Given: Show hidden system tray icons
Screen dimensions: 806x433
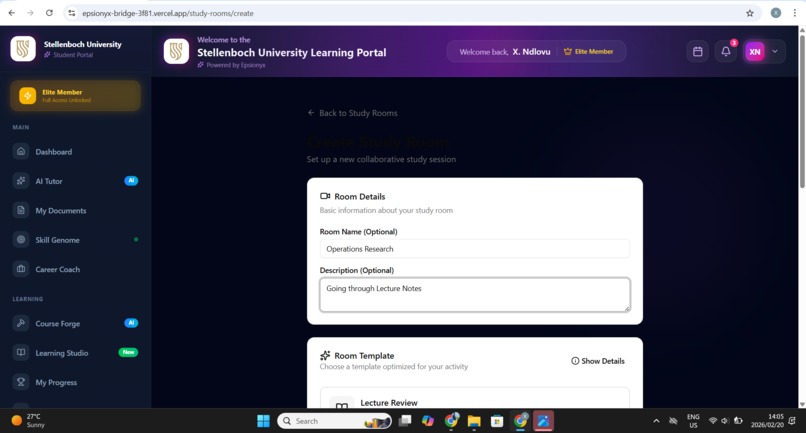Looking at the screenshot, I should (656, 421).
